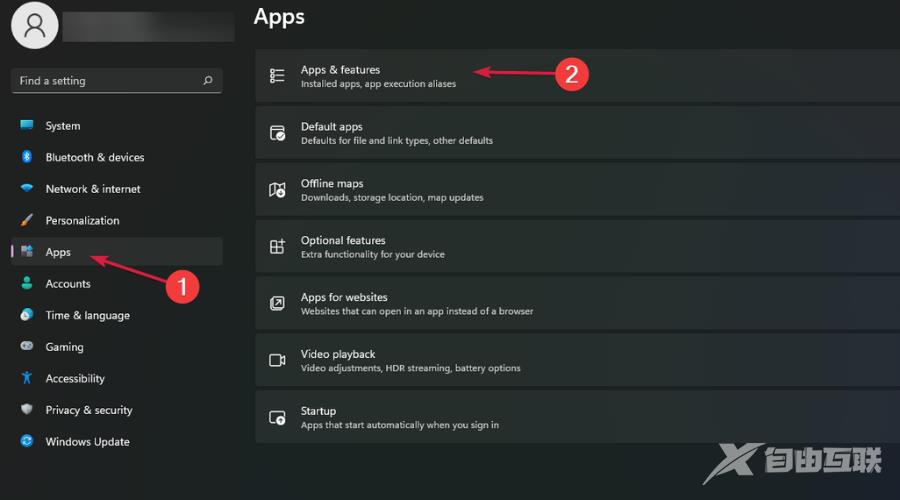Click the Apps for websites icon
900x500 pixels.
pos(277,303)
